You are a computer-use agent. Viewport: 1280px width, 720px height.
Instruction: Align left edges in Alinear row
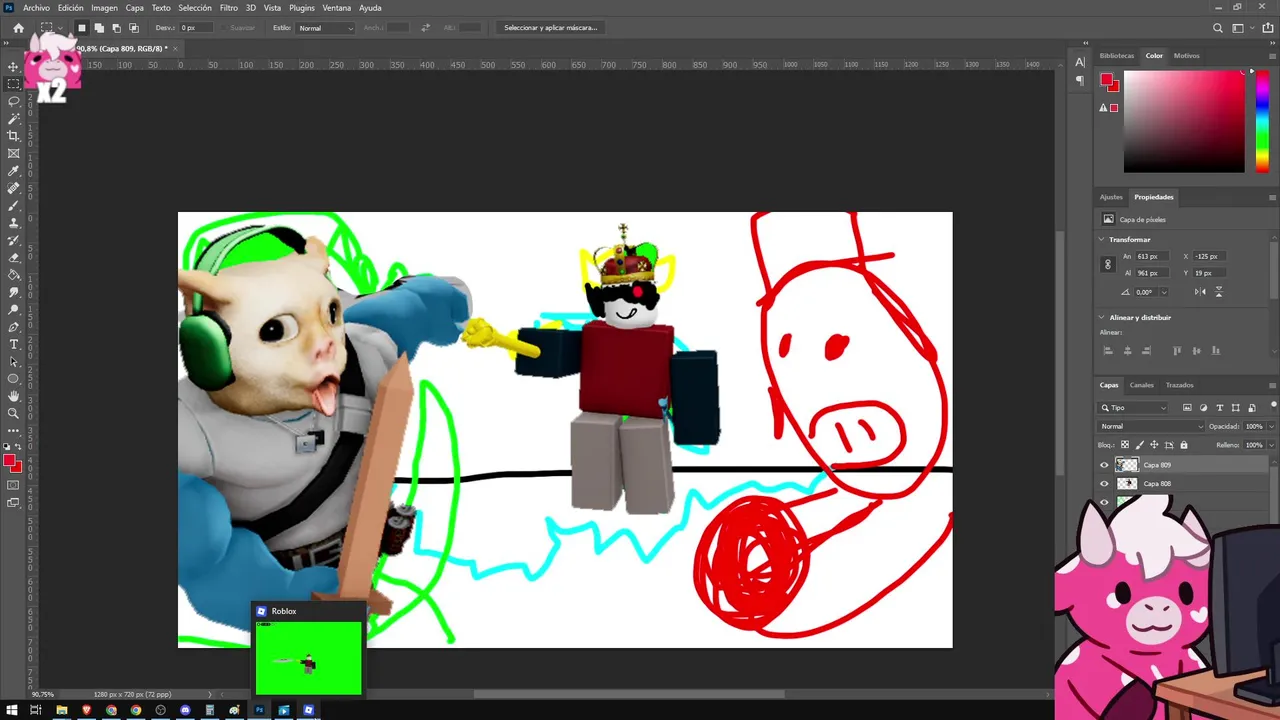pyautogui.click(x=1108, y=351)
